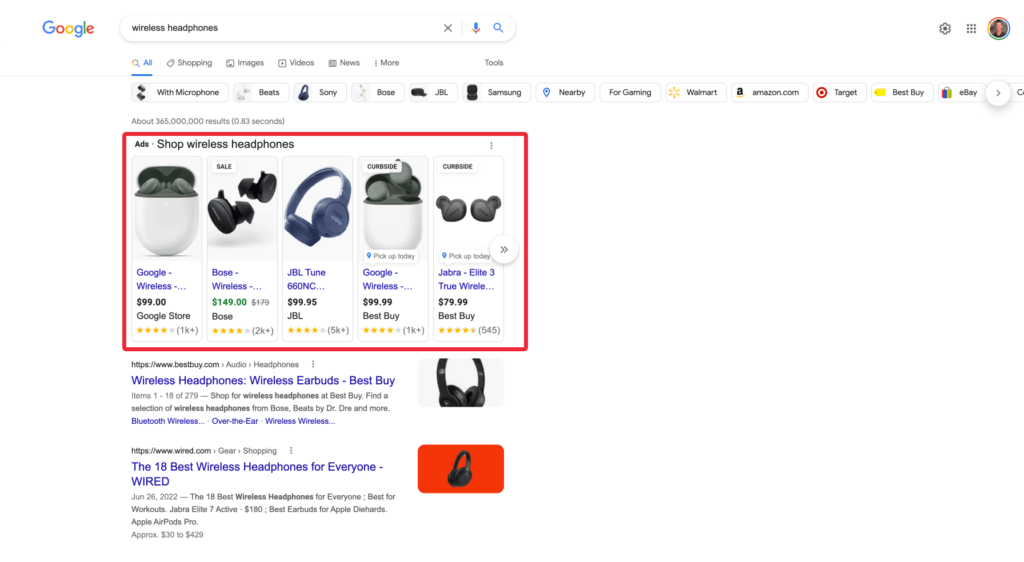Open the Google apps grid
The height and width of the screenshot is (562, 1024).
[x=971, y=29]
